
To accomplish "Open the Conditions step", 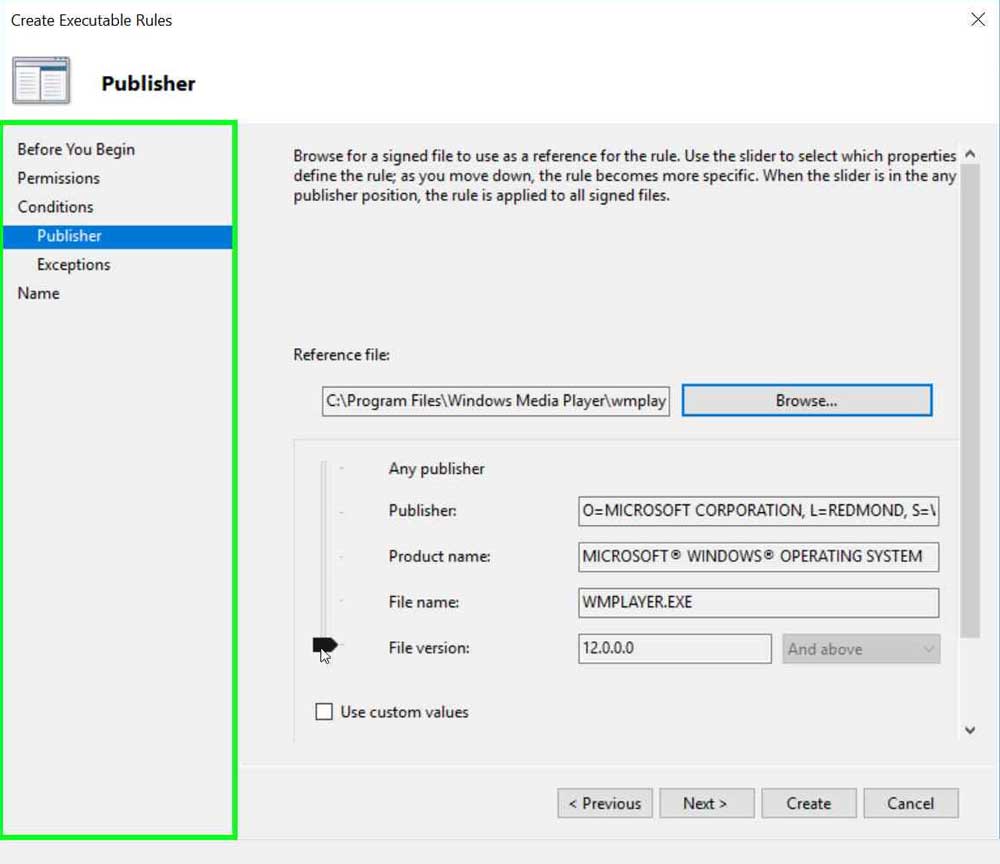I will [x=55, y=207].
